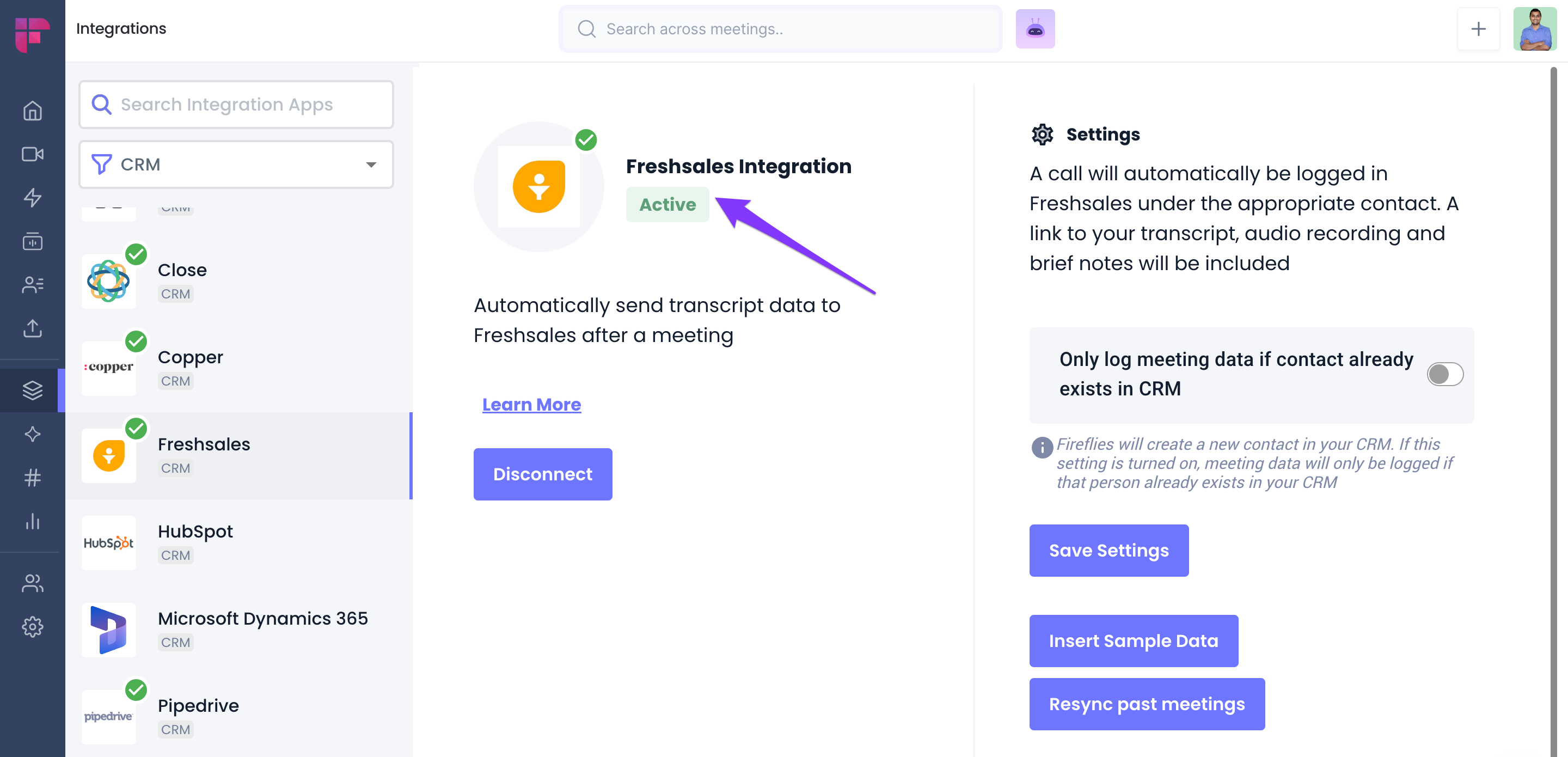
Task: Open the Home icon in sidebar
Action: (x=32, y=110)
